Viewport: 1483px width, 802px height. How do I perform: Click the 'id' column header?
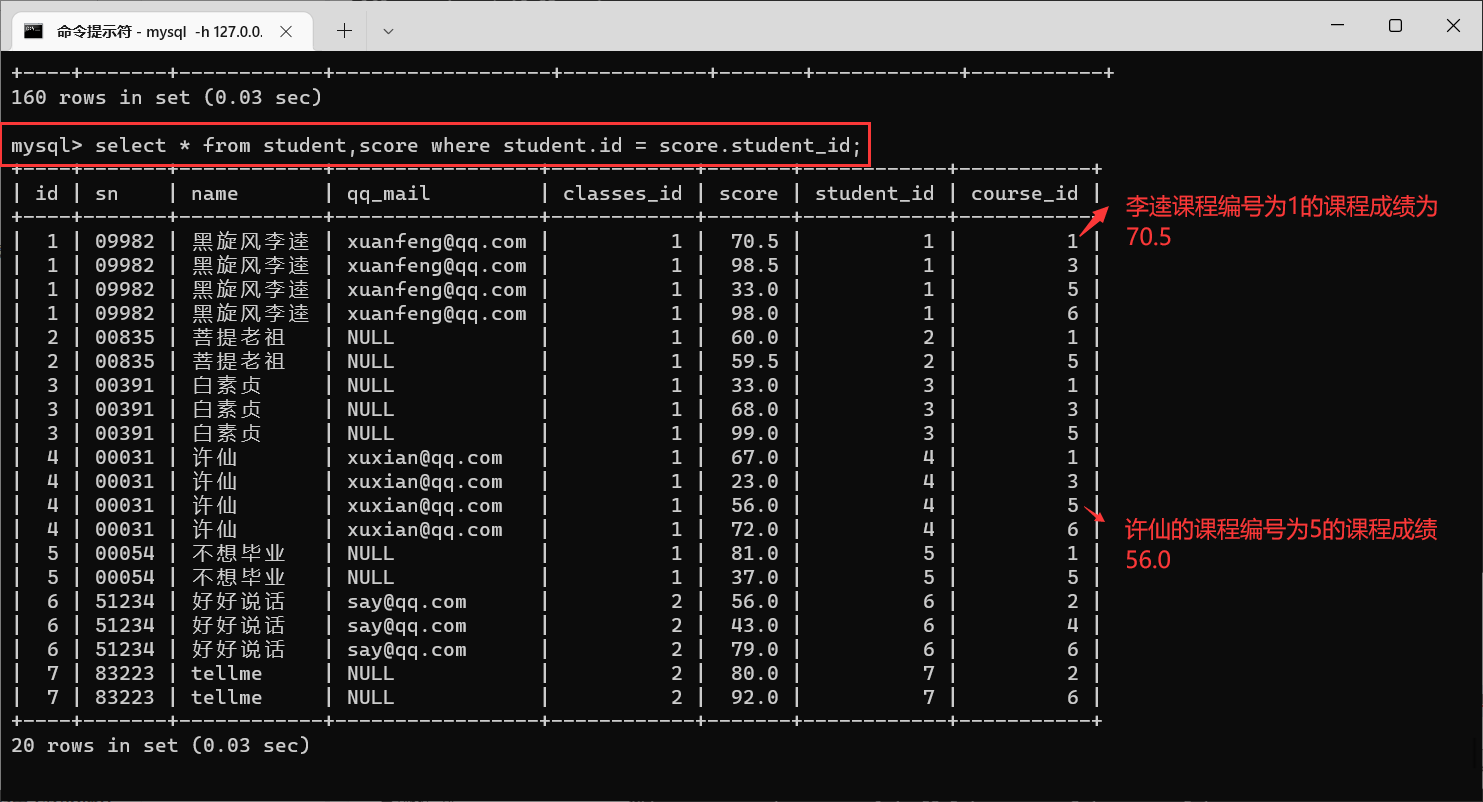(47, 193)
